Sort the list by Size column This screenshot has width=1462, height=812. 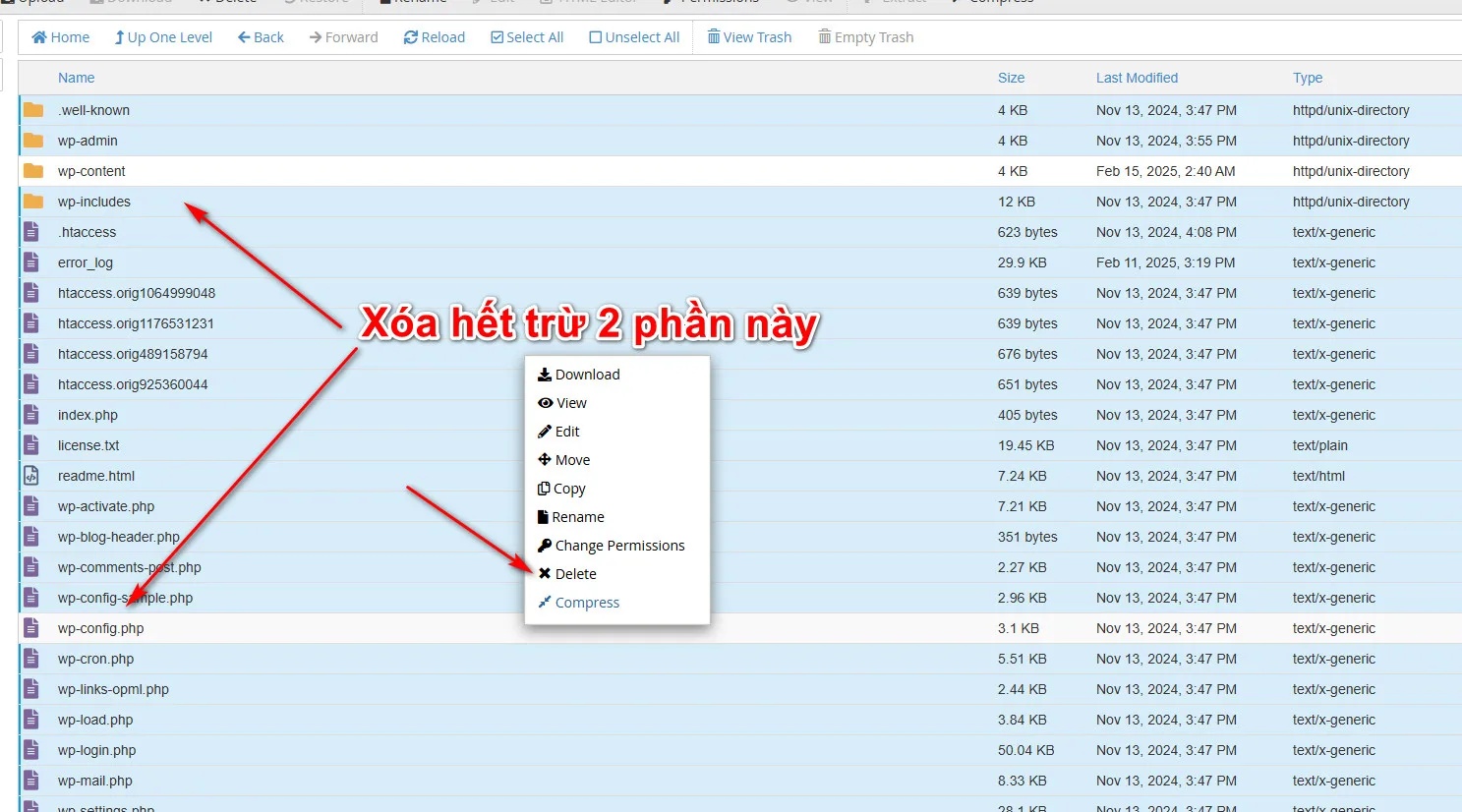[1011, 78]
